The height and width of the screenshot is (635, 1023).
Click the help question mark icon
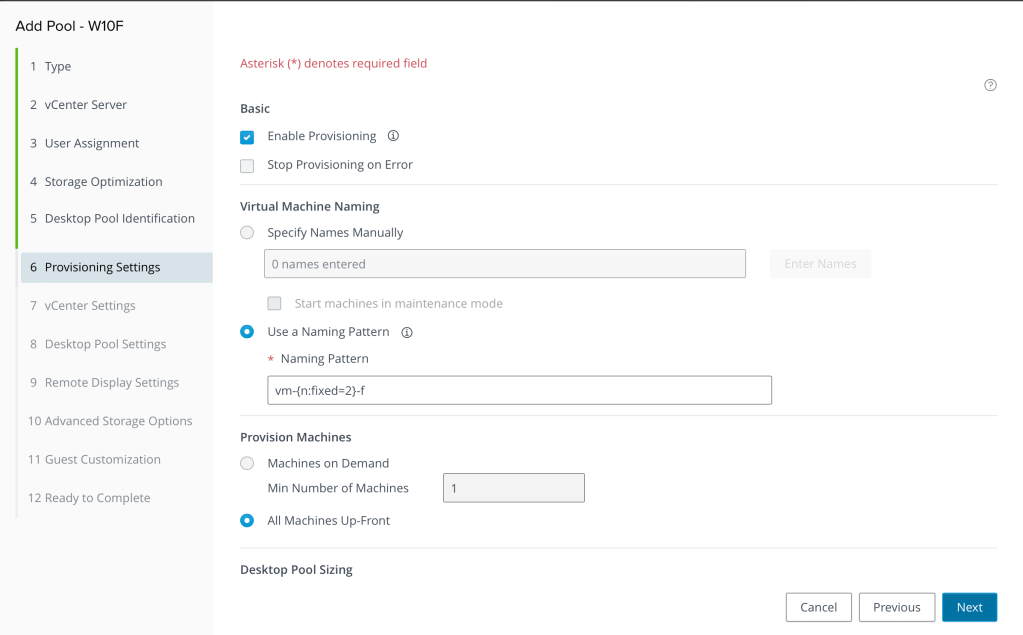click(990, 86)
